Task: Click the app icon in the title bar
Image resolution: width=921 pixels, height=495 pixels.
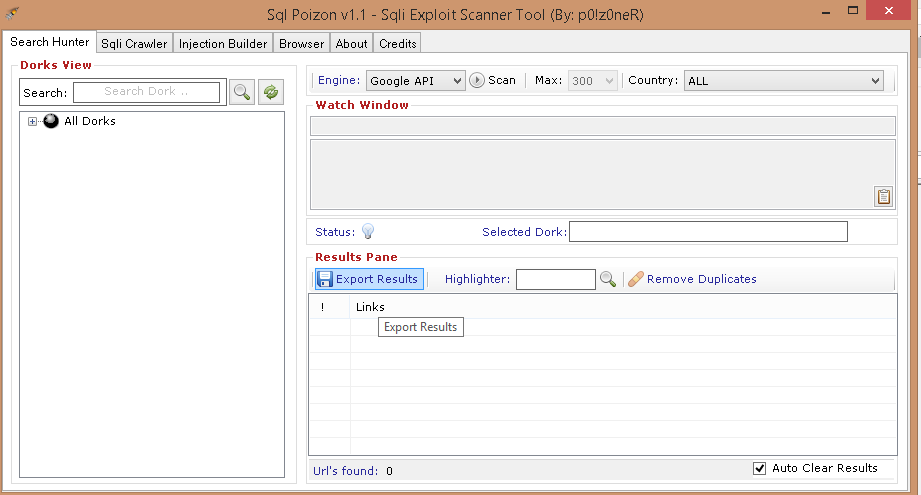Action: [12, 12]
